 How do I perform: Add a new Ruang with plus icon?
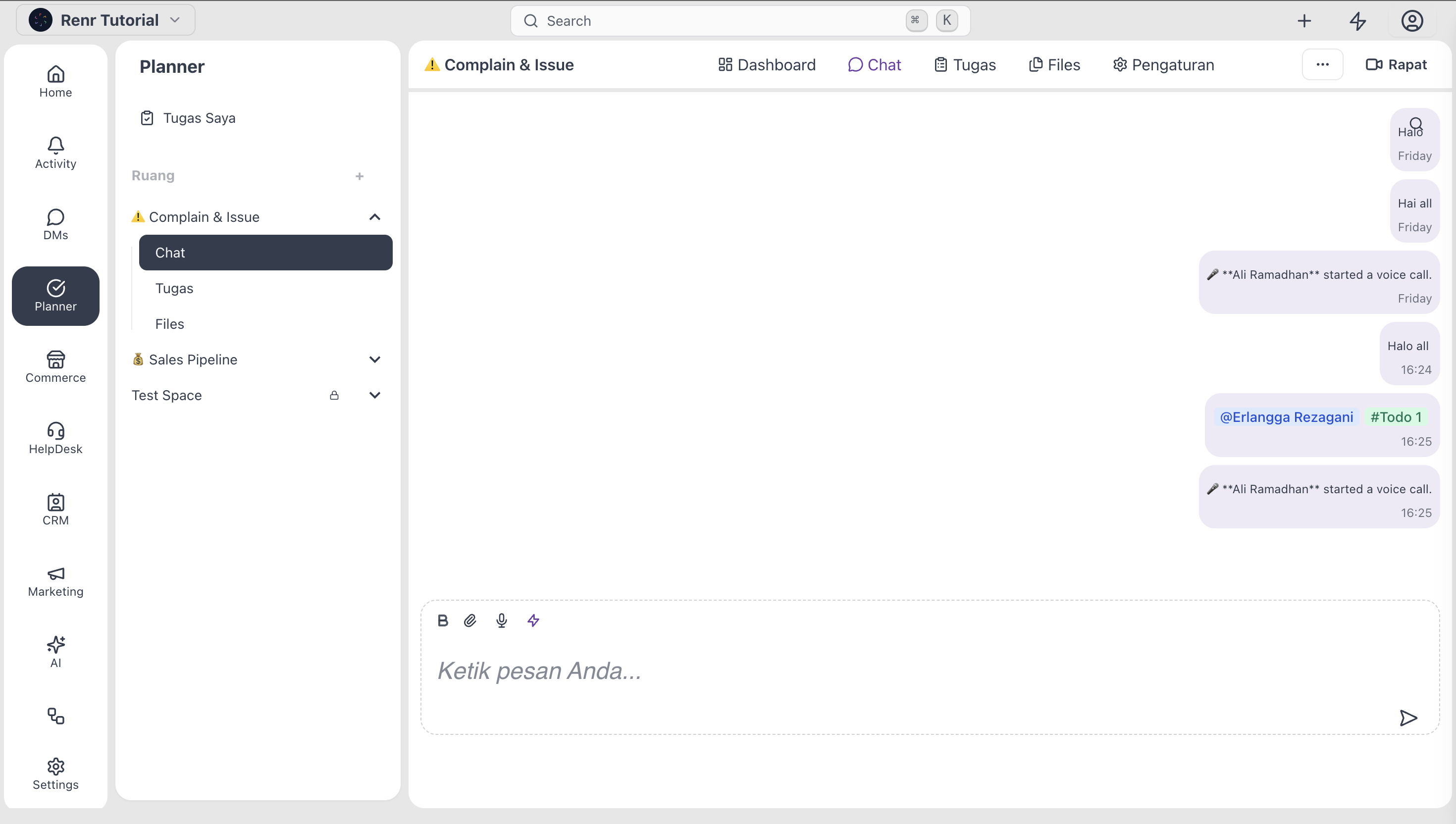tap(360, 177)
